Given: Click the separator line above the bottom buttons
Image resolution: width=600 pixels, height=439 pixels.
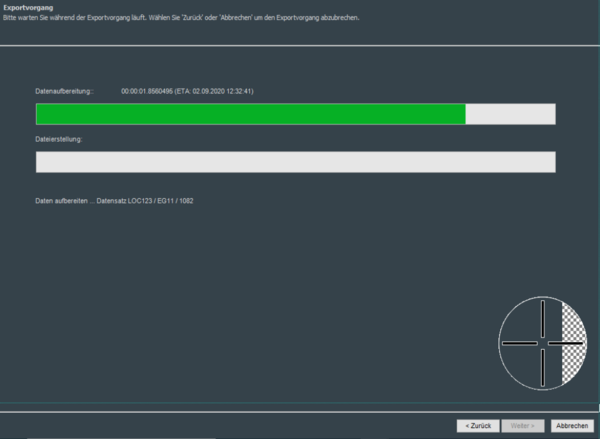Looking at the screenshot, I should pyautogui.click(x=300, y=410).
